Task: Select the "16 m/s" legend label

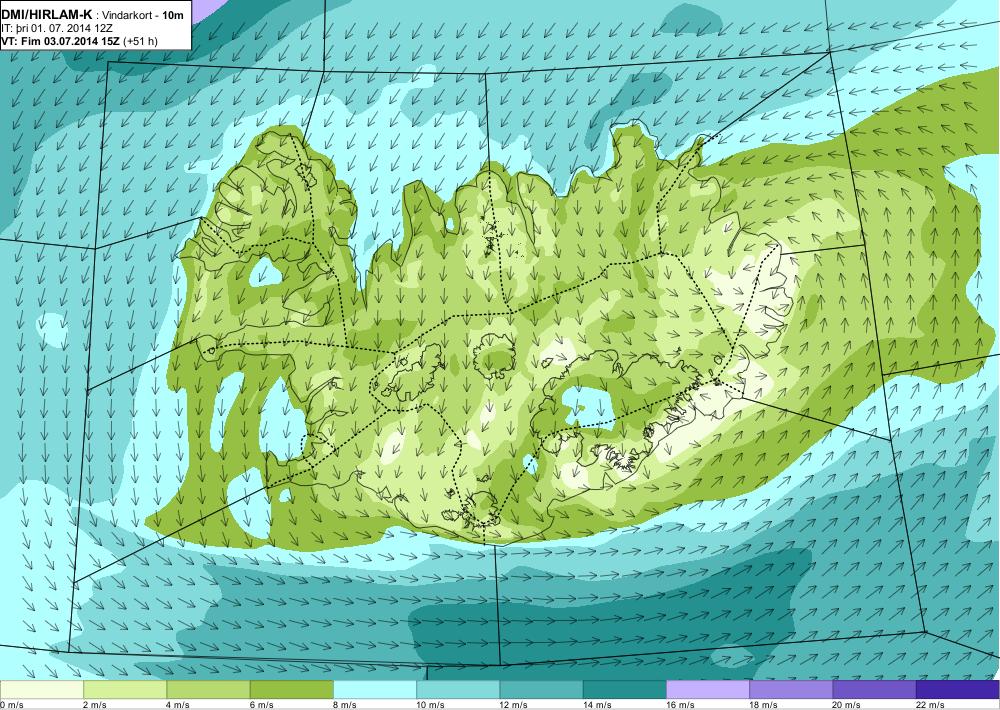Action: [x=680, y=705]
